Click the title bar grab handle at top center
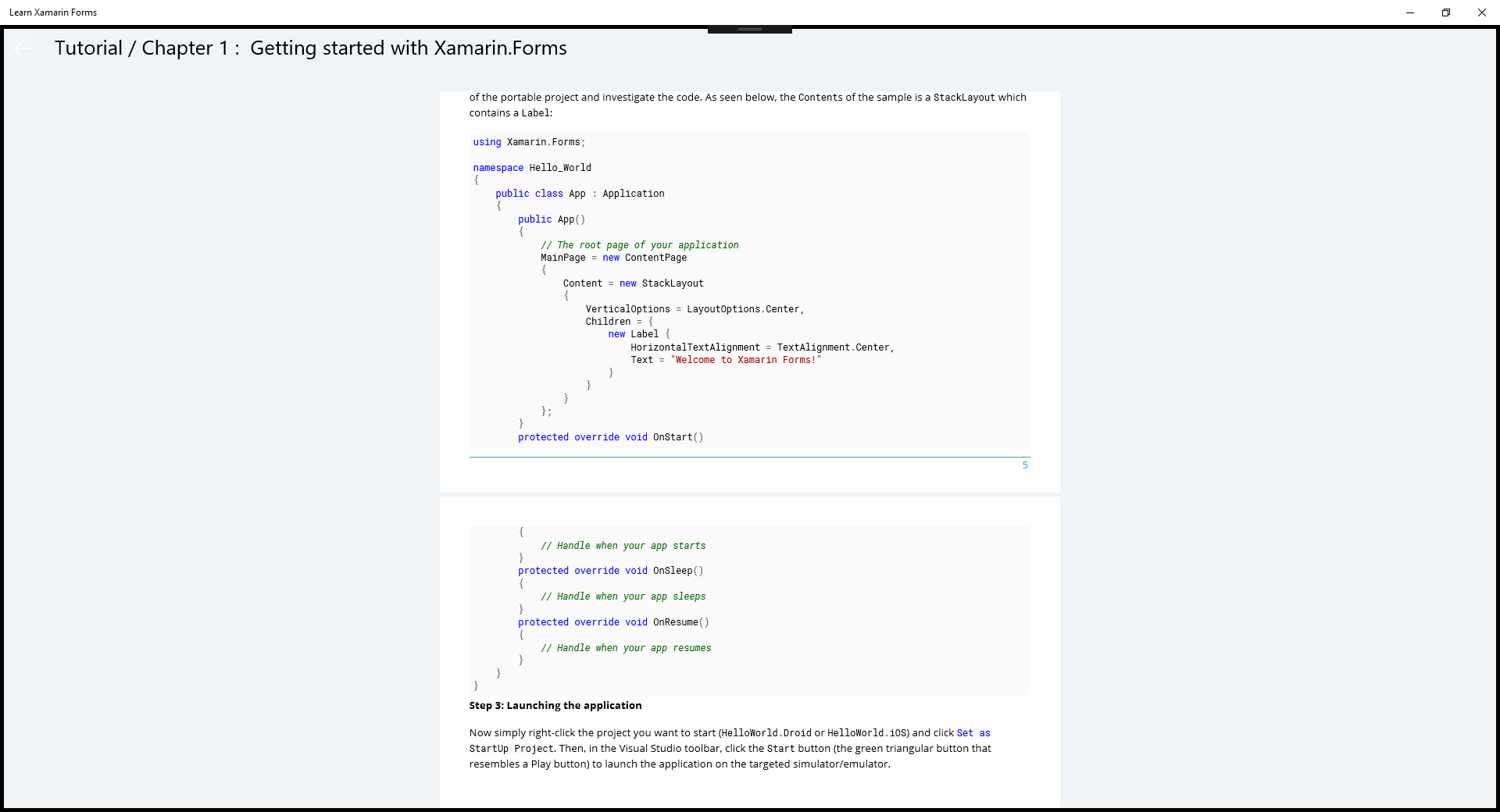This screenshot has height=812, width=1500. pyautogui.click(x=750, y=30)
